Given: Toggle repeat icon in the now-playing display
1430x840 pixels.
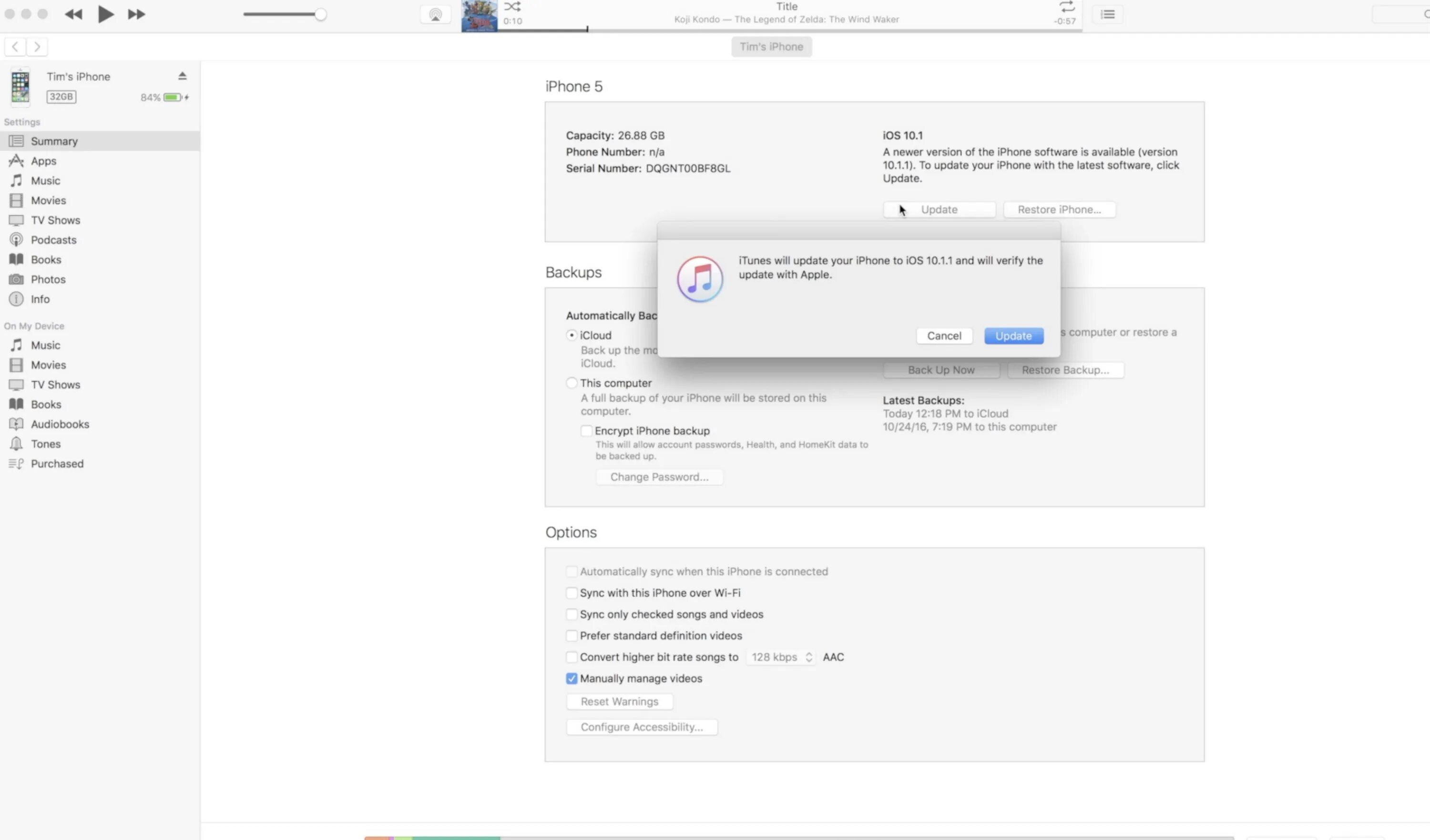Looking at the screenshot, I should pyautogui.click(x=1067, y=7).
